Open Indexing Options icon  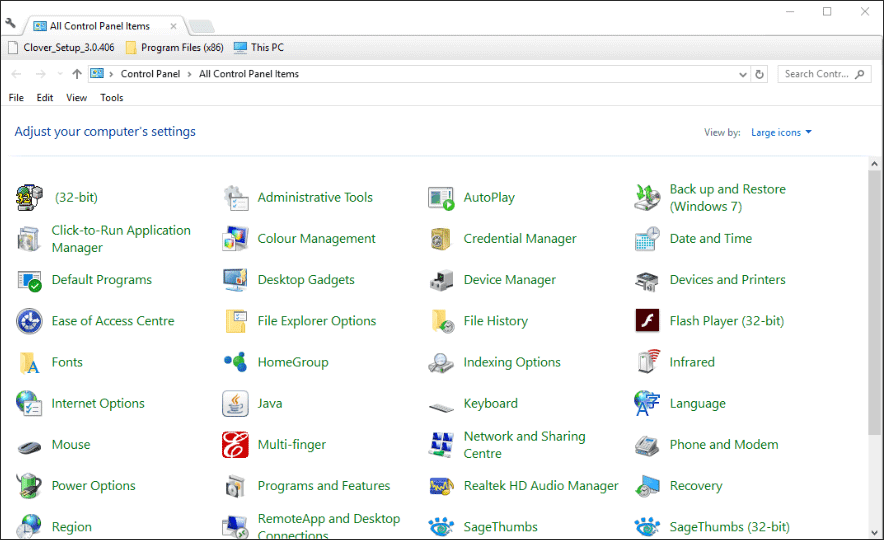(441, 362)
